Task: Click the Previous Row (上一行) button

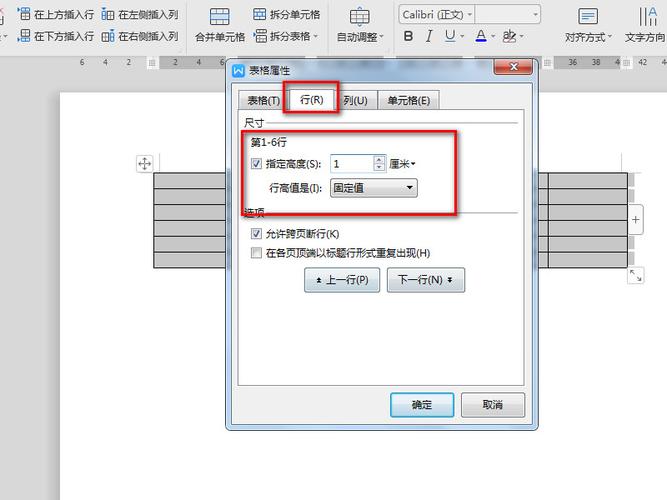Action: [342, 280]
